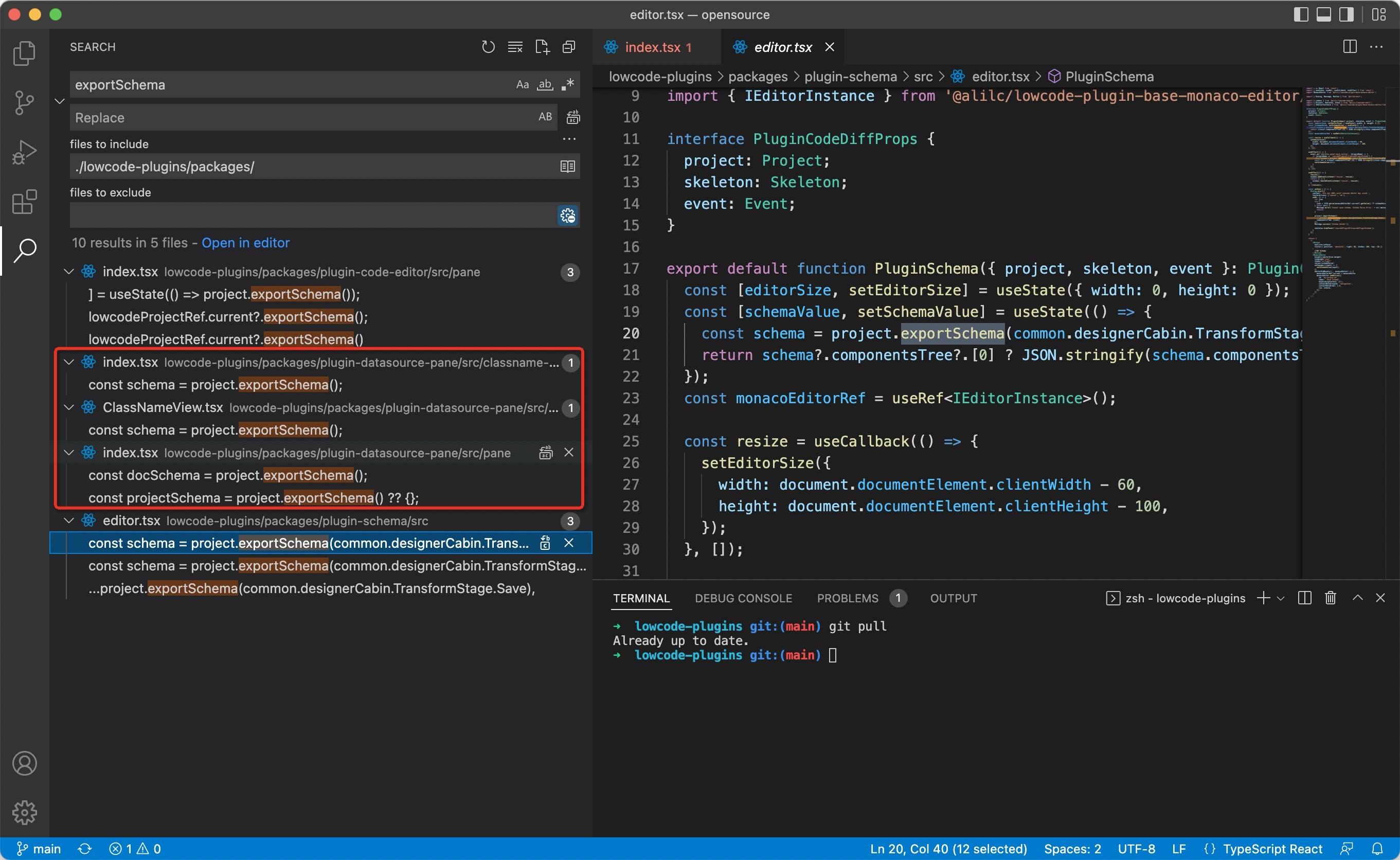Open the Explorer view
The width and height of the screenshot is (1400, 860).
[24, 53]
